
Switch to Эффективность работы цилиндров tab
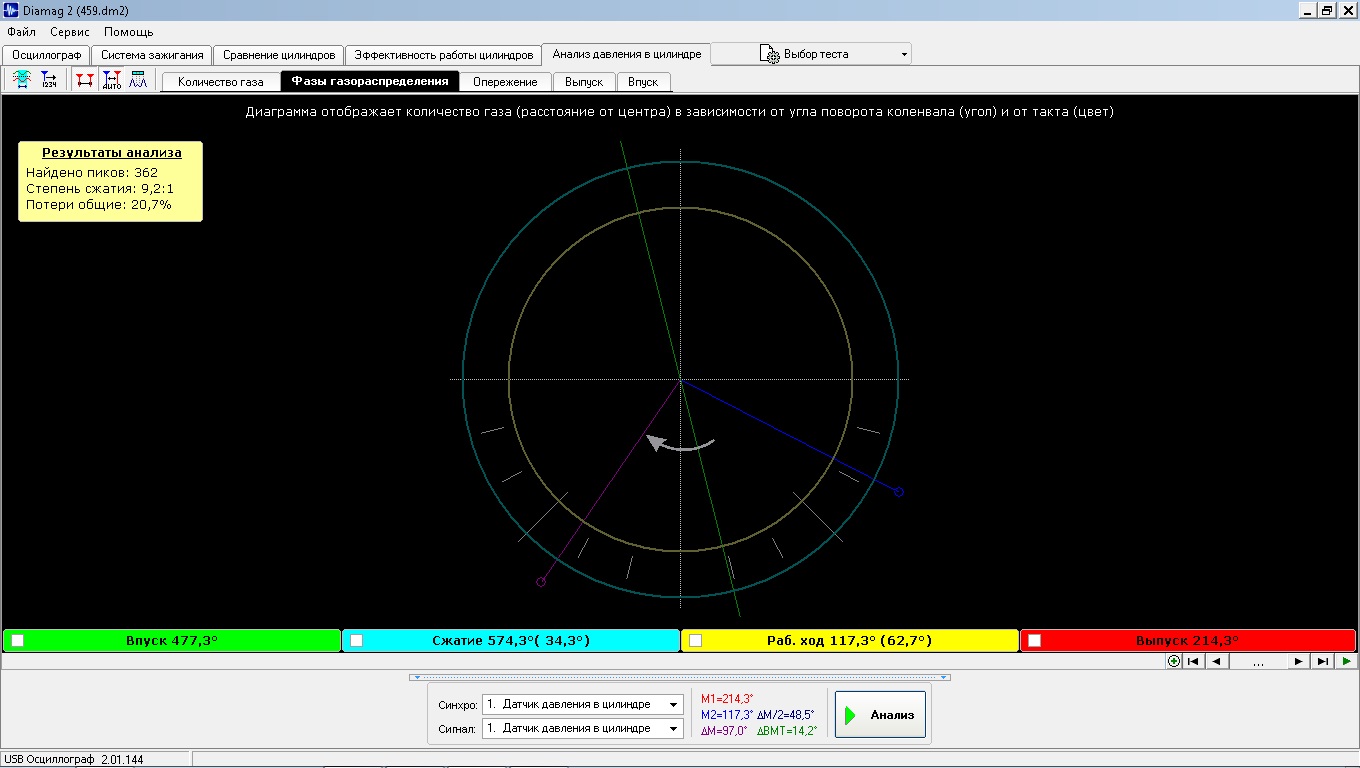point(444,55)
